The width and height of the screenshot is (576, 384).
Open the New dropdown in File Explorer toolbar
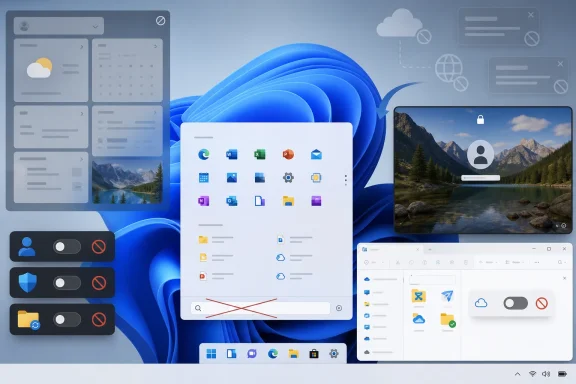[374, 262]
